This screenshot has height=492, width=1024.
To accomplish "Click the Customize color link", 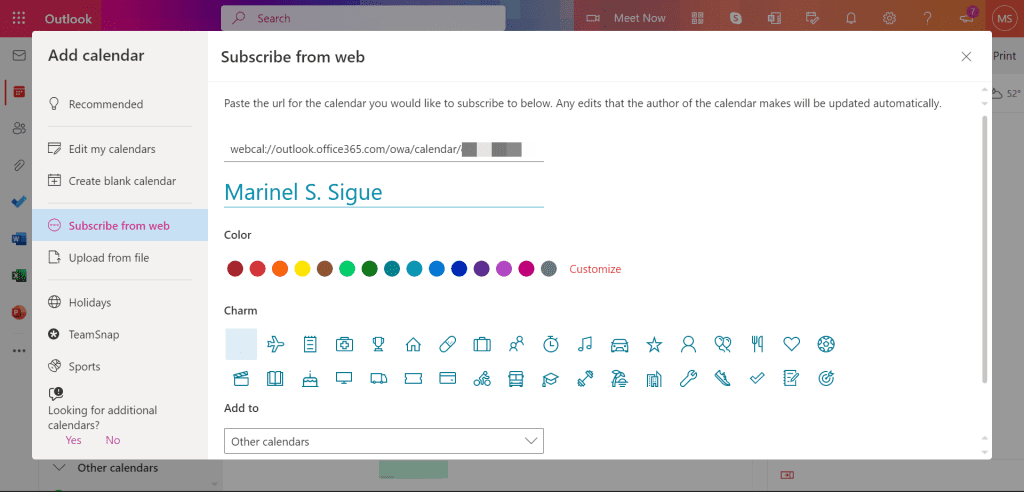I will (595, 269).
